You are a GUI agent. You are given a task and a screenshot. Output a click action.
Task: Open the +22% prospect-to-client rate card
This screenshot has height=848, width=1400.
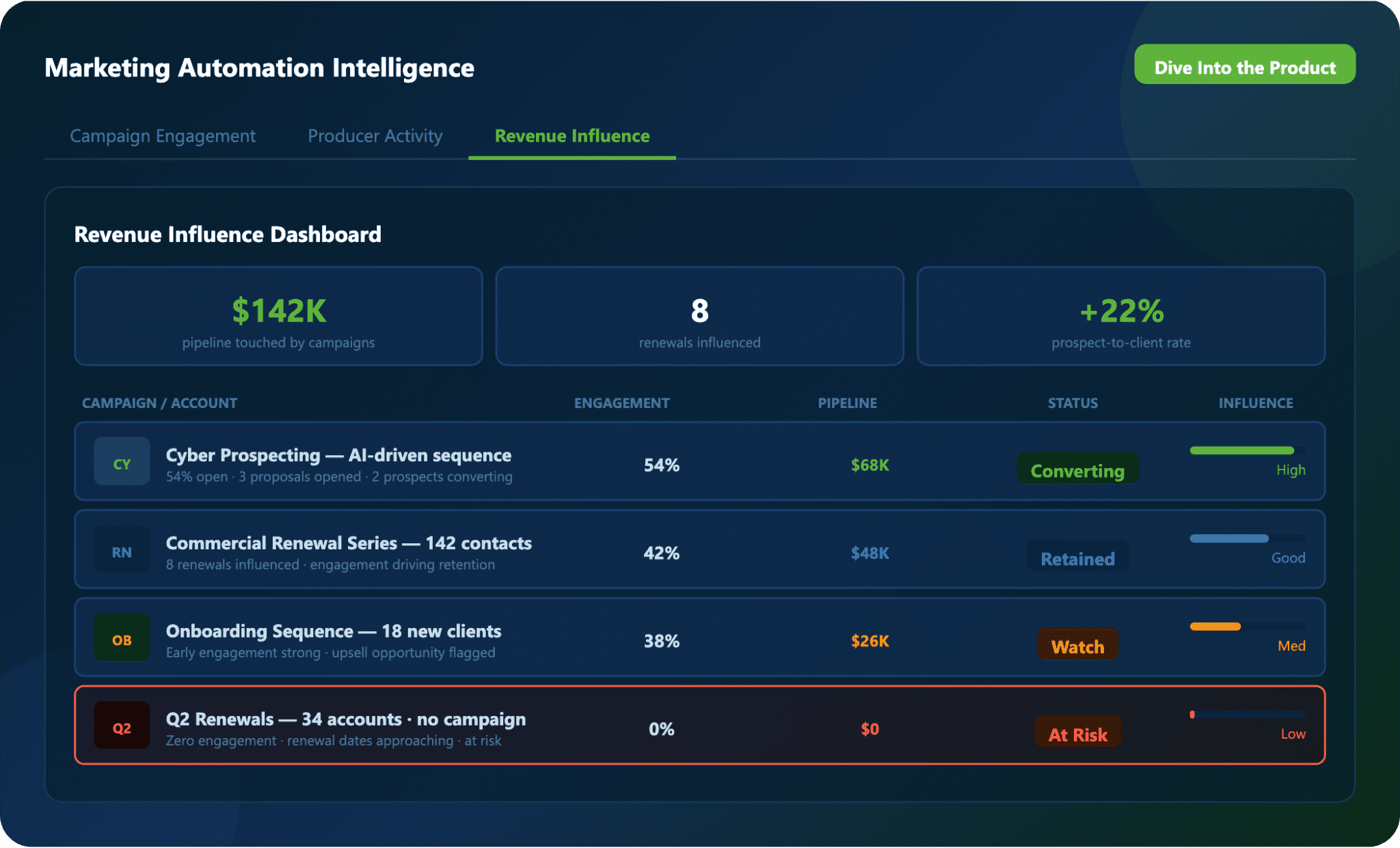[x=1120, y=316]
